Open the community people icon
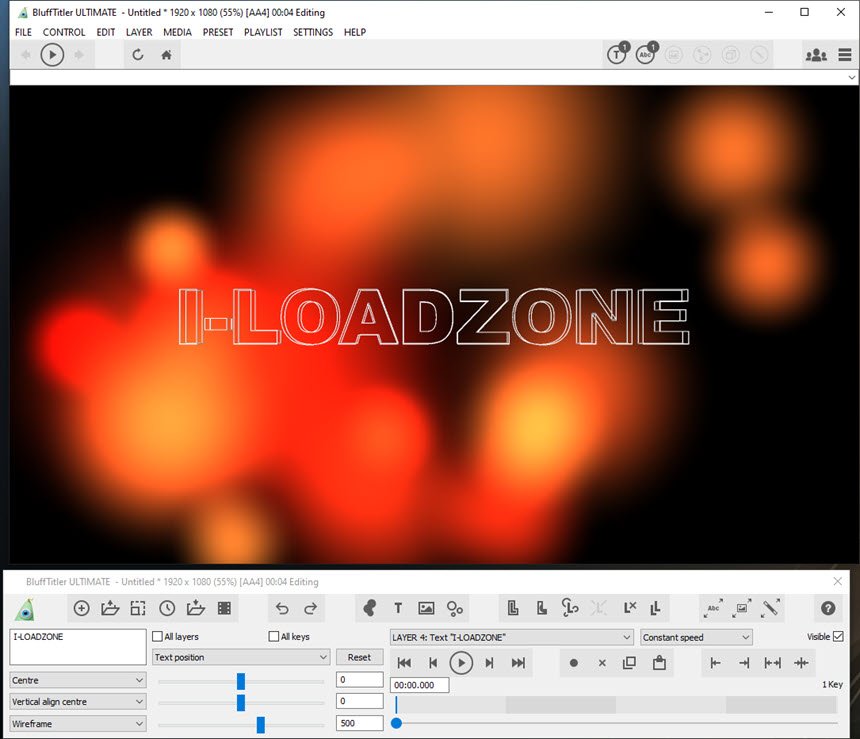The height and width of the screenshot is (739, 860). pos(816,55)
